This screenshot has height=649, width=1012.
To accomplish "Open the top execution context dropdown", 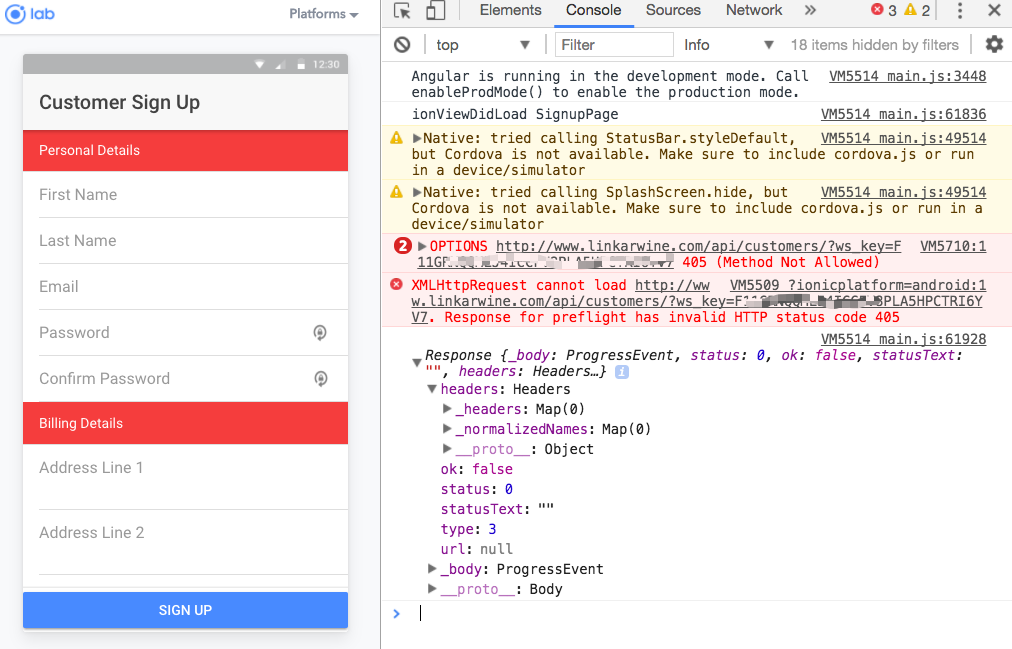I will click(x=482, y=45).
